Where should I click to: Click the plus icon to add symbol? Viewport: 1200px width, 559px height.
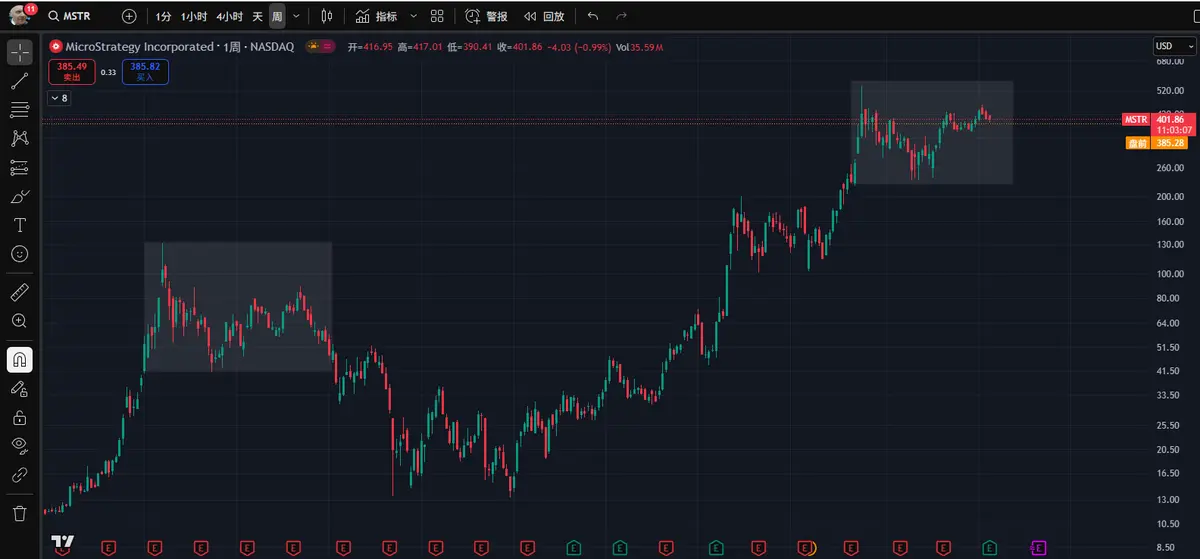point(129,16)
